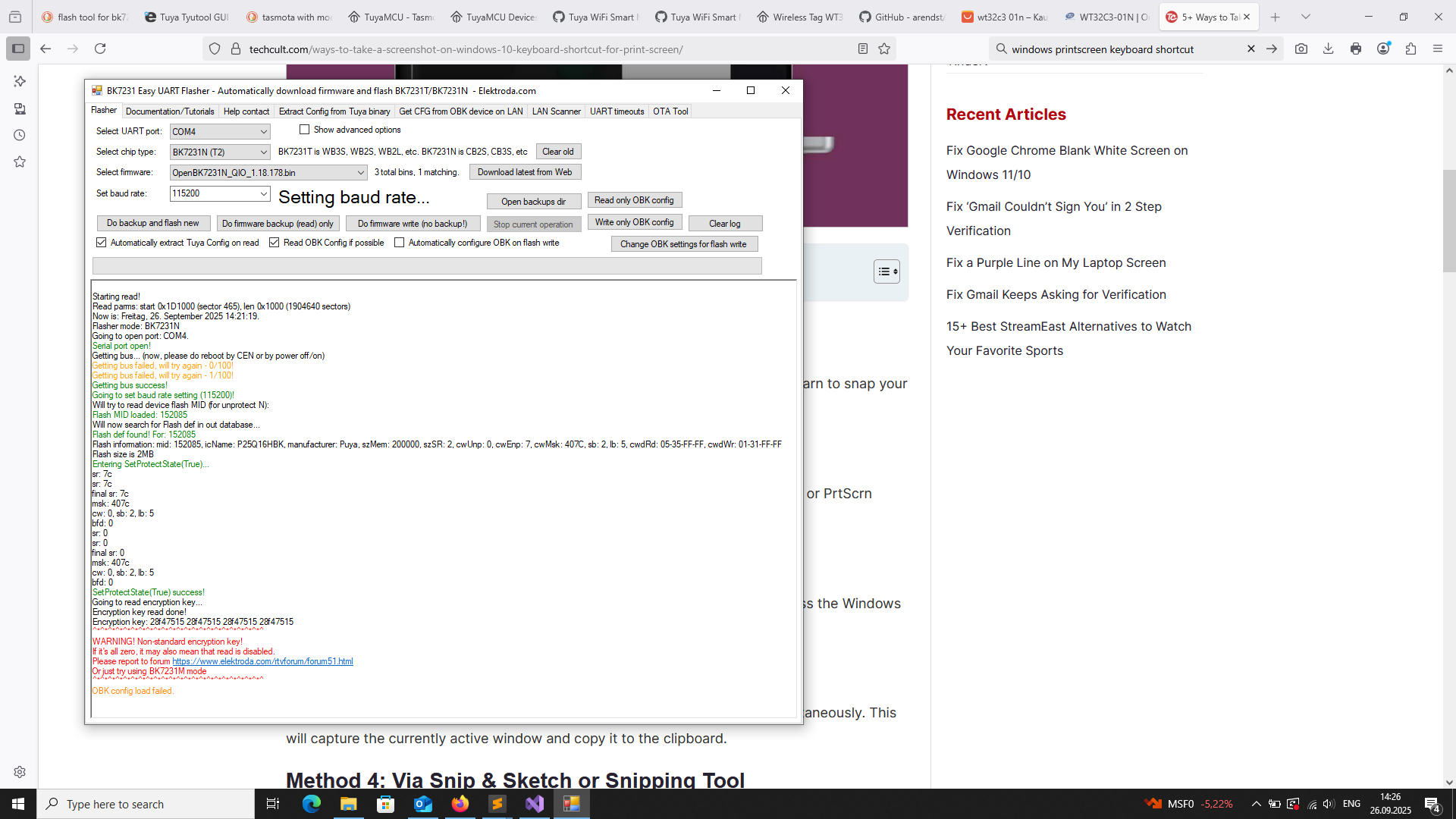This screenshot has width=1456, height=819.
Task: Open the list all tabs chevron
Action: coord(1306,17)
